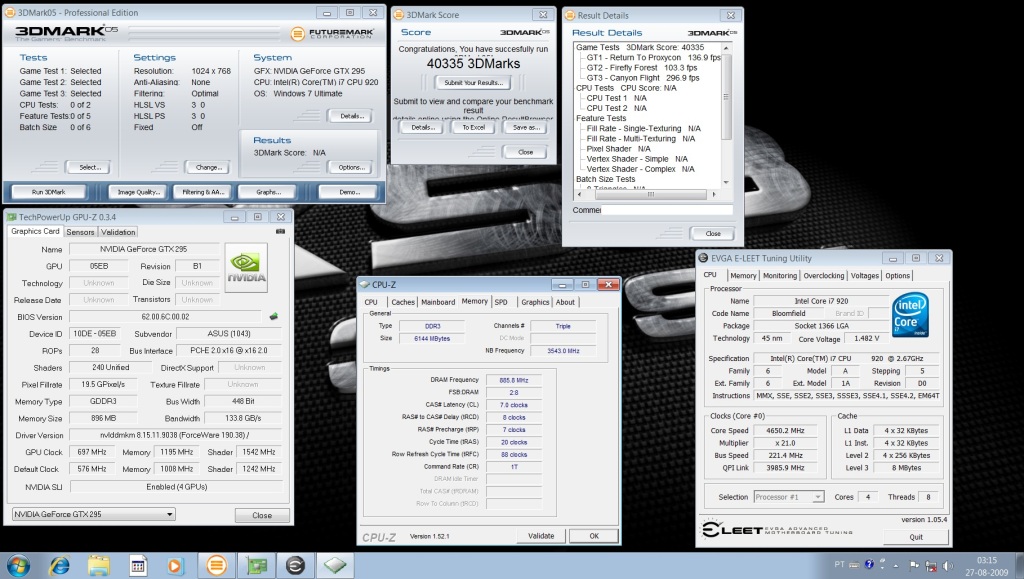
Task: Click the Result Details vertical scrollbar thumb
Action: (726, 97)
